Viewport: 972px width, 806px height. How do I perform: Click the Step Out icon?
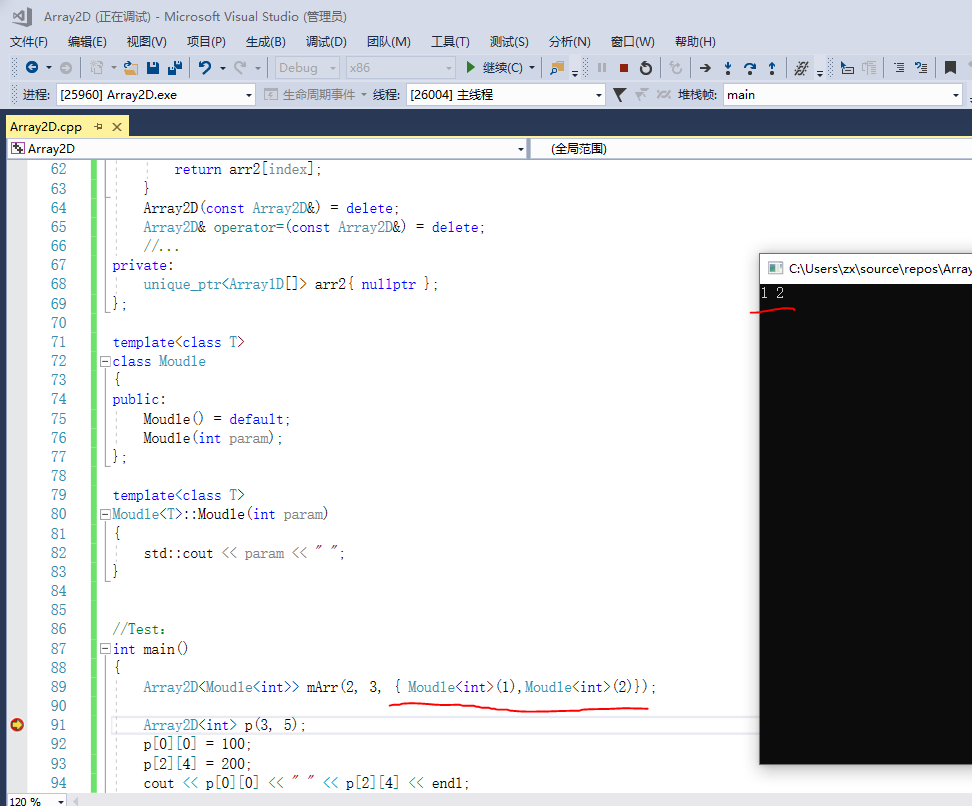(x=772, y=68)
